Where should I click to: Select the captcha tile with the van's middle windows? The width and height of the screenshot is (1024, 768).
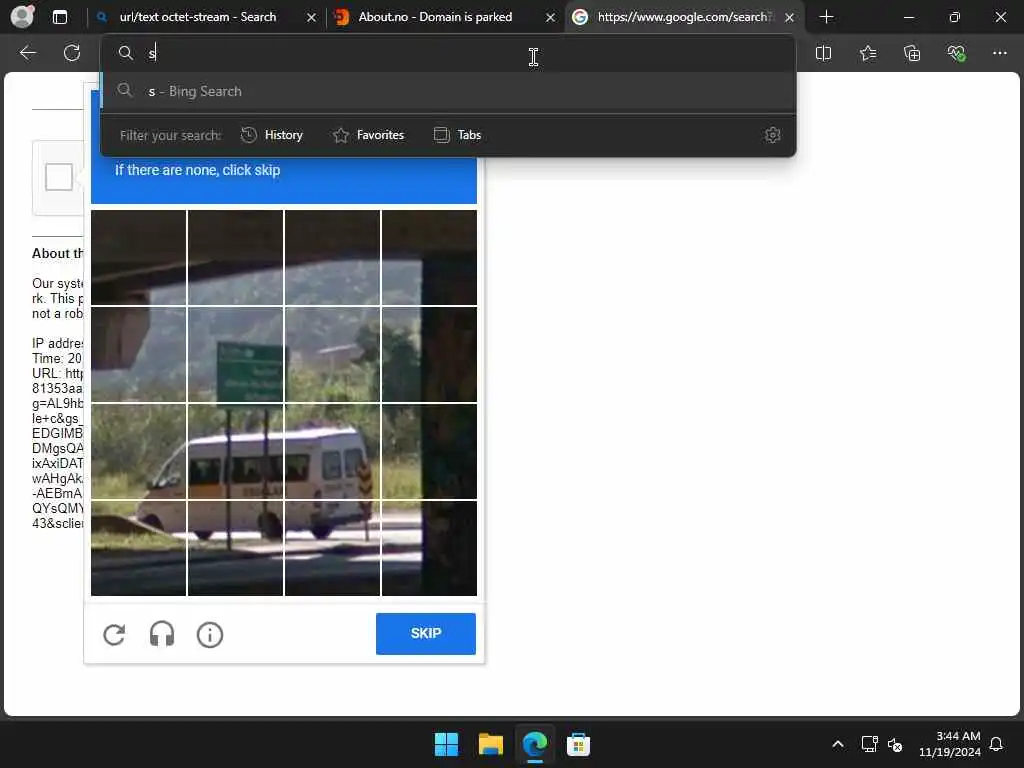coord(236,451)
